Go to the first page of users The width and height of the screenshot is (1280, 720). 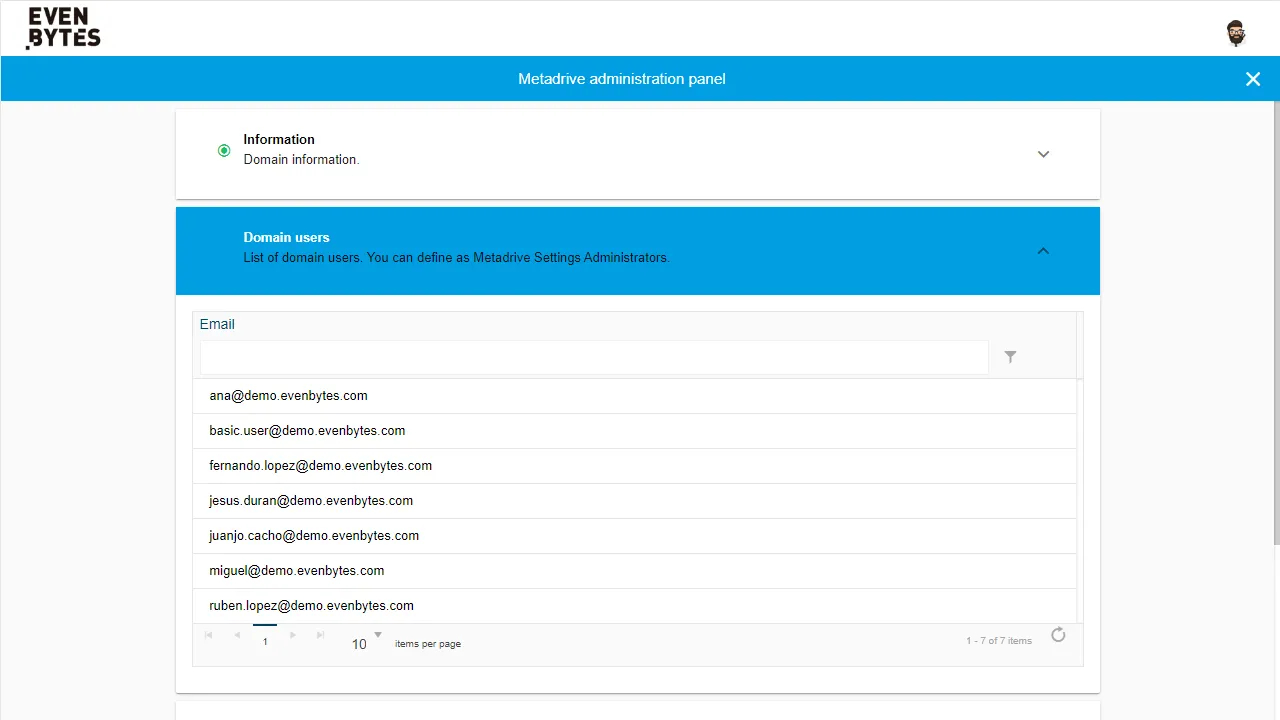[x=209, y=635]
